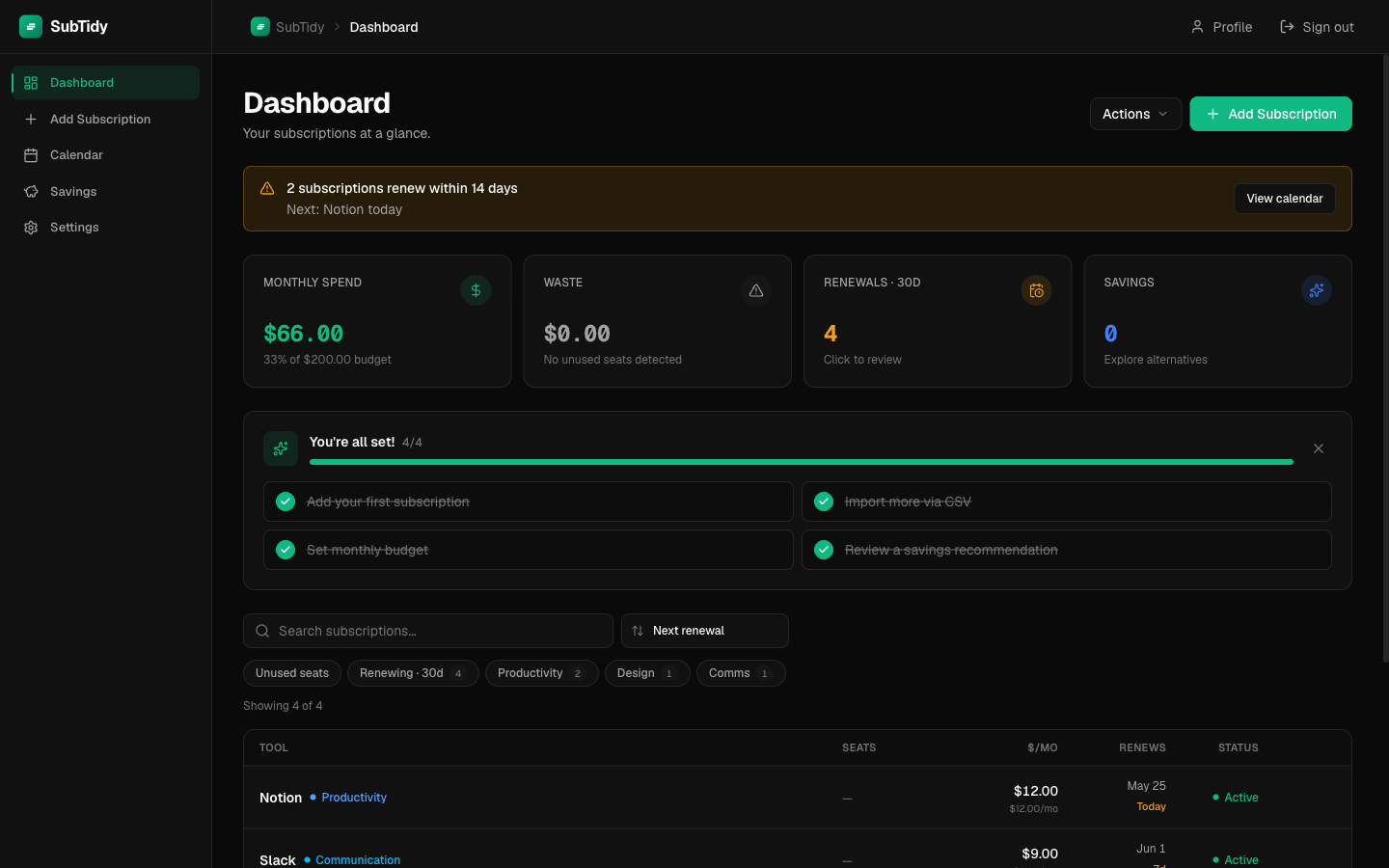Toggle the Unused seats filter chip

click(292, 673)
